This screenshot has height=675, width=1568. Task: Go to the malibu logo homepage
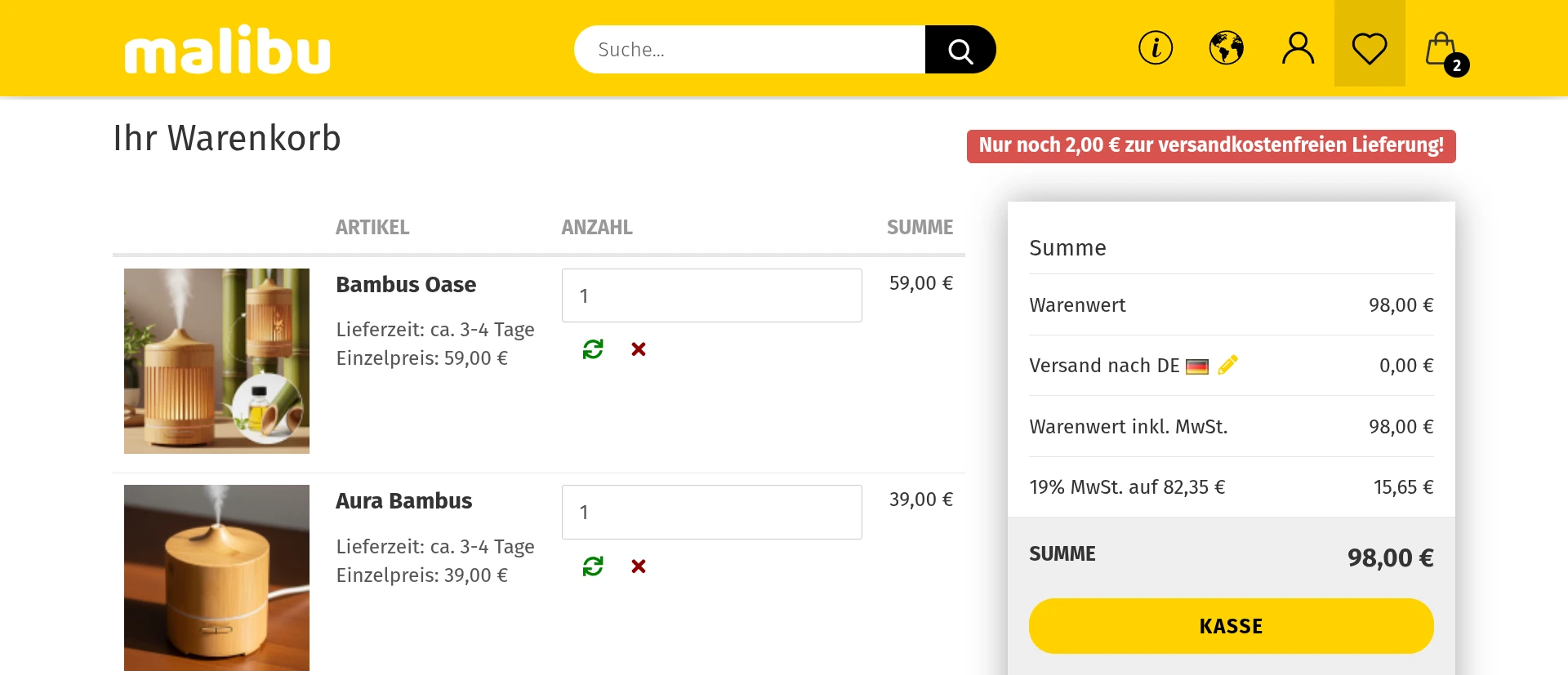pyautogui.click(x=228, y=50)
